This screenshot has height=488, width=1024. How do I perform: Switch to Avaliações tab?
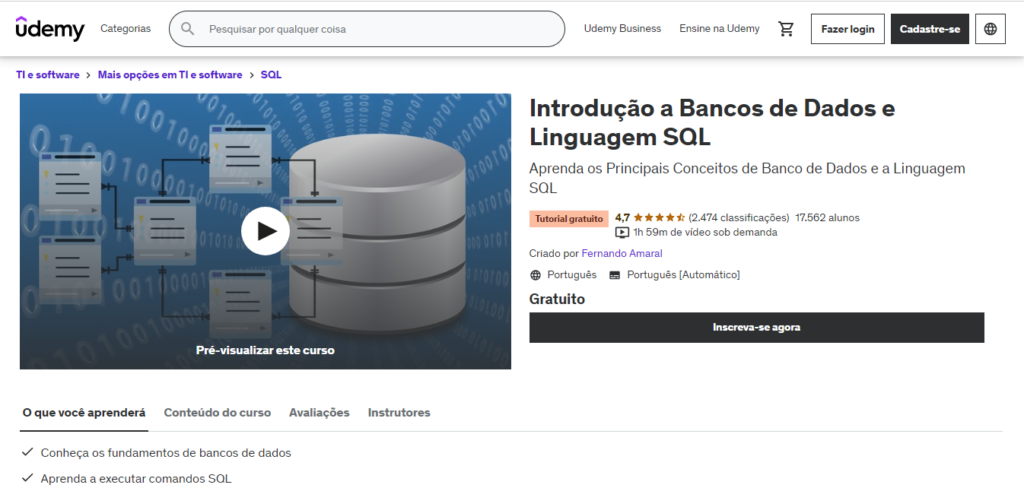(x=319, y=413)
